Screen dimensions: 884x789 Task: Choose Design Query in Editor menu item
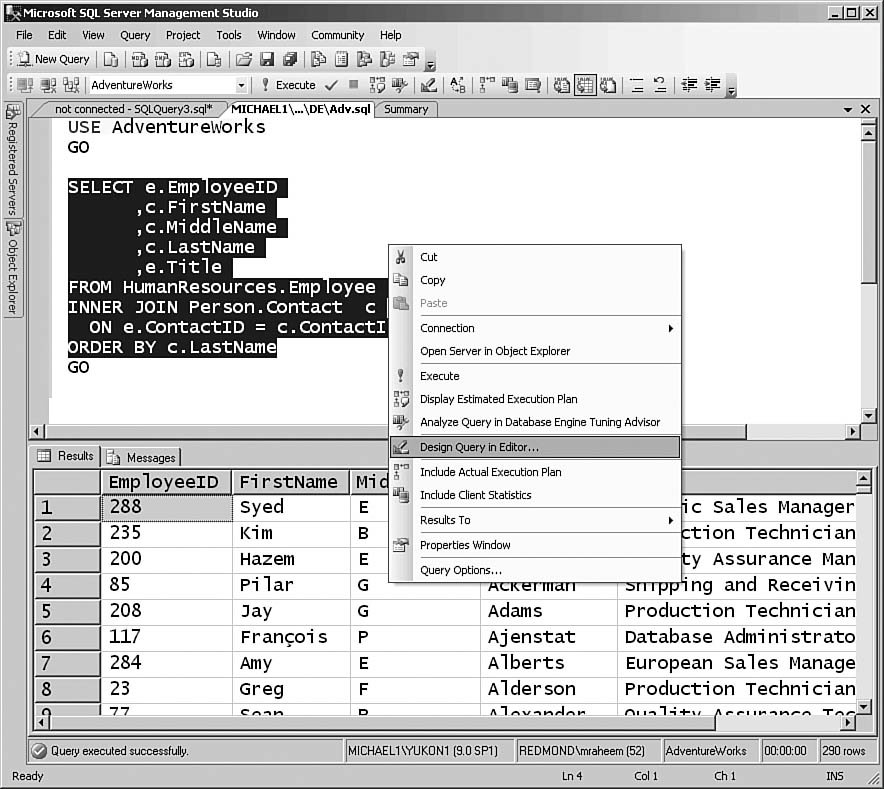pyautogui.click(x=535, y=447)
